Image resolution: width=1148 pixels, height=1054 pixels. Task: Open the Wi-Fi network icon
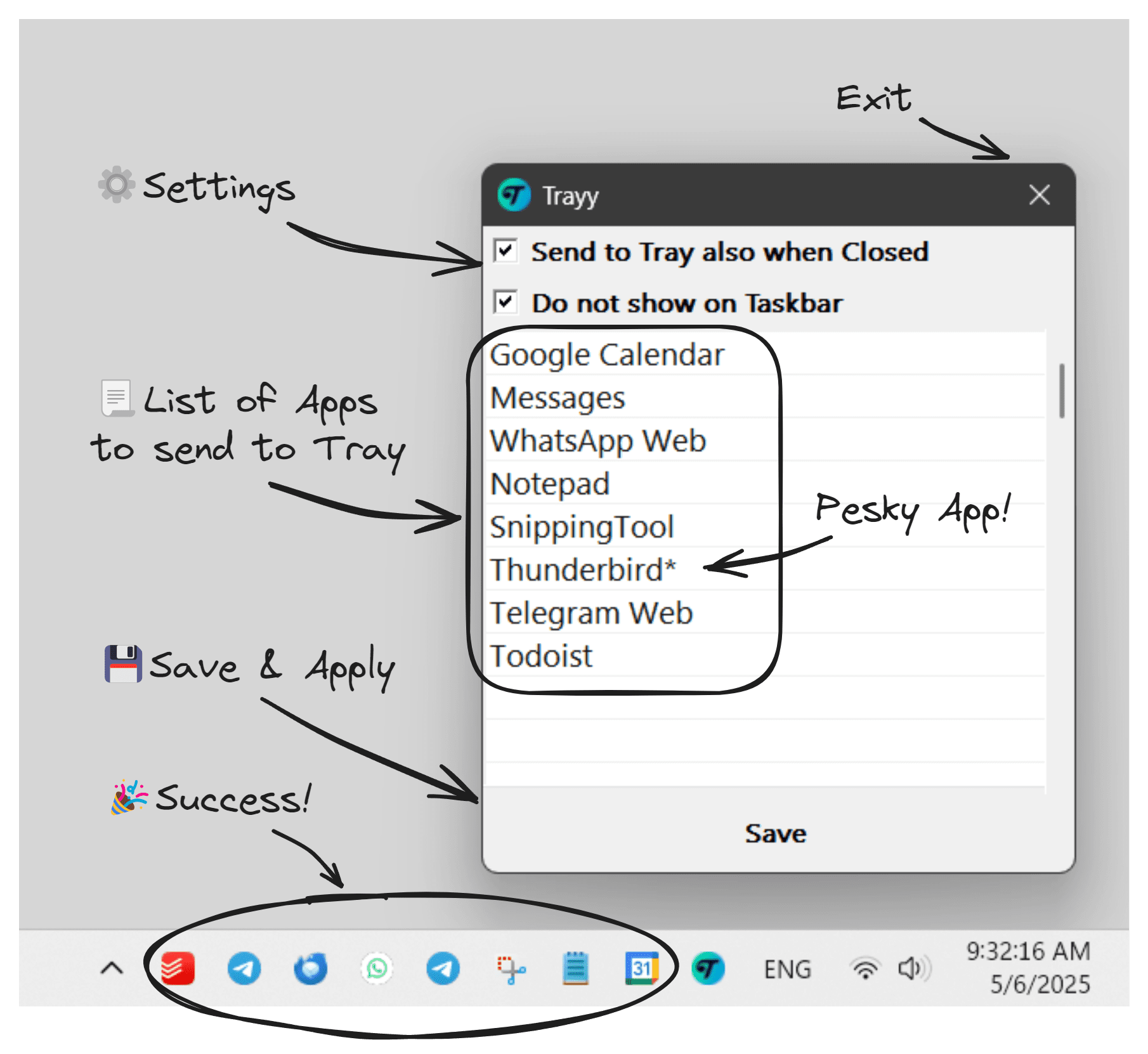click(x=866, y=968)
